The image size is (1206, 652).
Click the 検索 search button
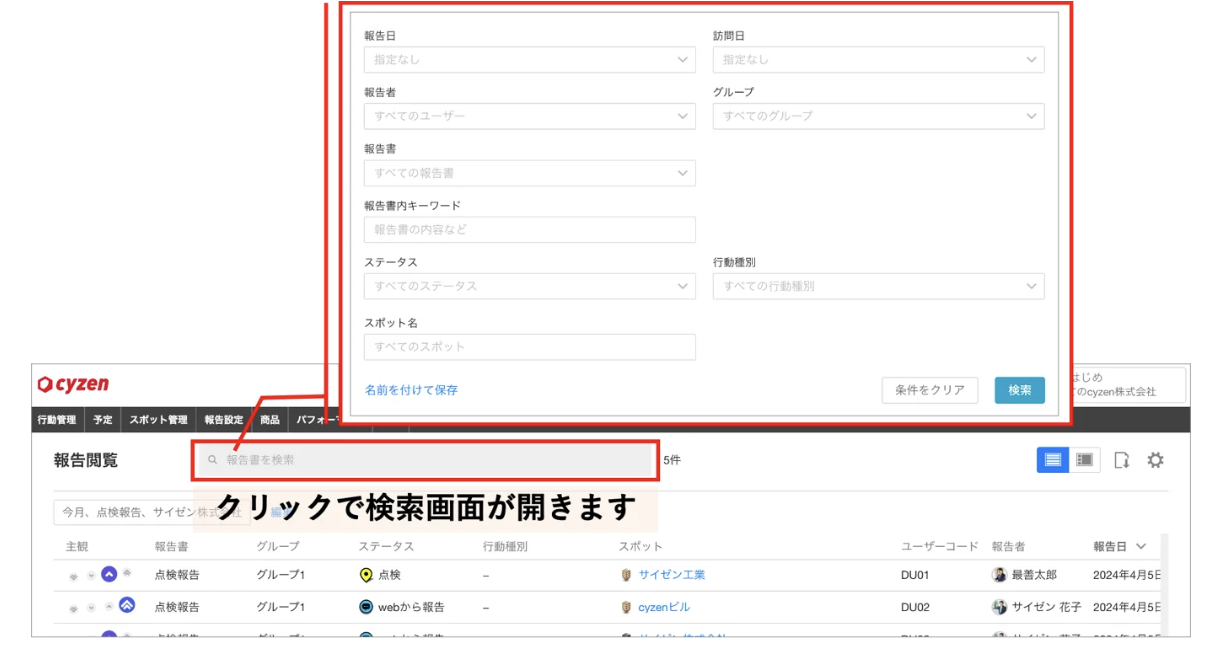click(x=1019, y=390)
